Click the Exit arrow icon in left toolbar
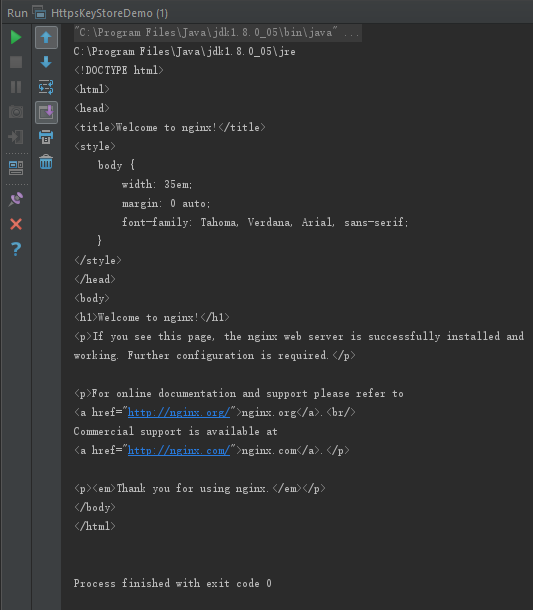Viewport: 533px width, 610px height. [x=16, y=137]
